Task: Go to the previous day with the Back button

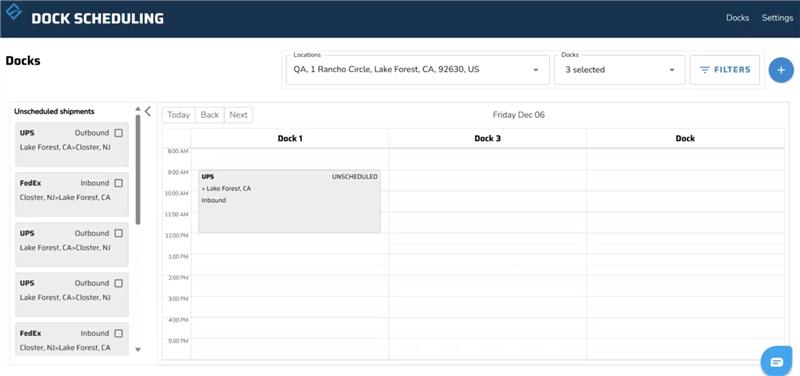Action: pyautogui.click(x=210, y=115)
